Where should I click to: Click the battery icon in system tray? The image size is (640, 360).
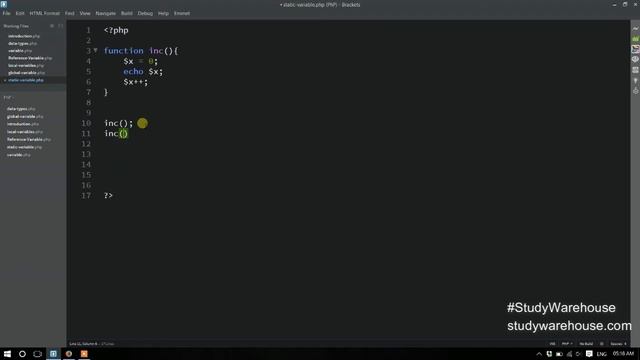click(559, 354)
